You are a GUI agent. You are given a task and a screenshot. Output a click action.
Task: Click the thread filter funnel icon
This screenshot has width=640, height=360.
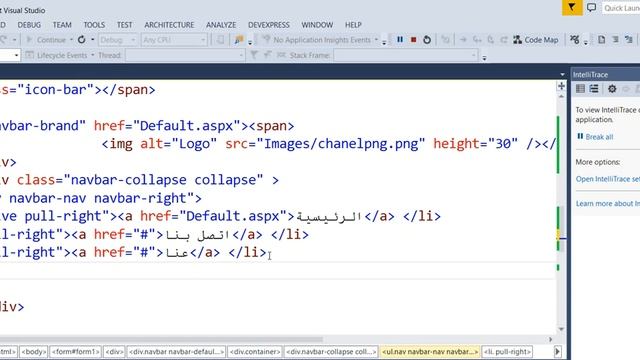(x=254, y=55)
